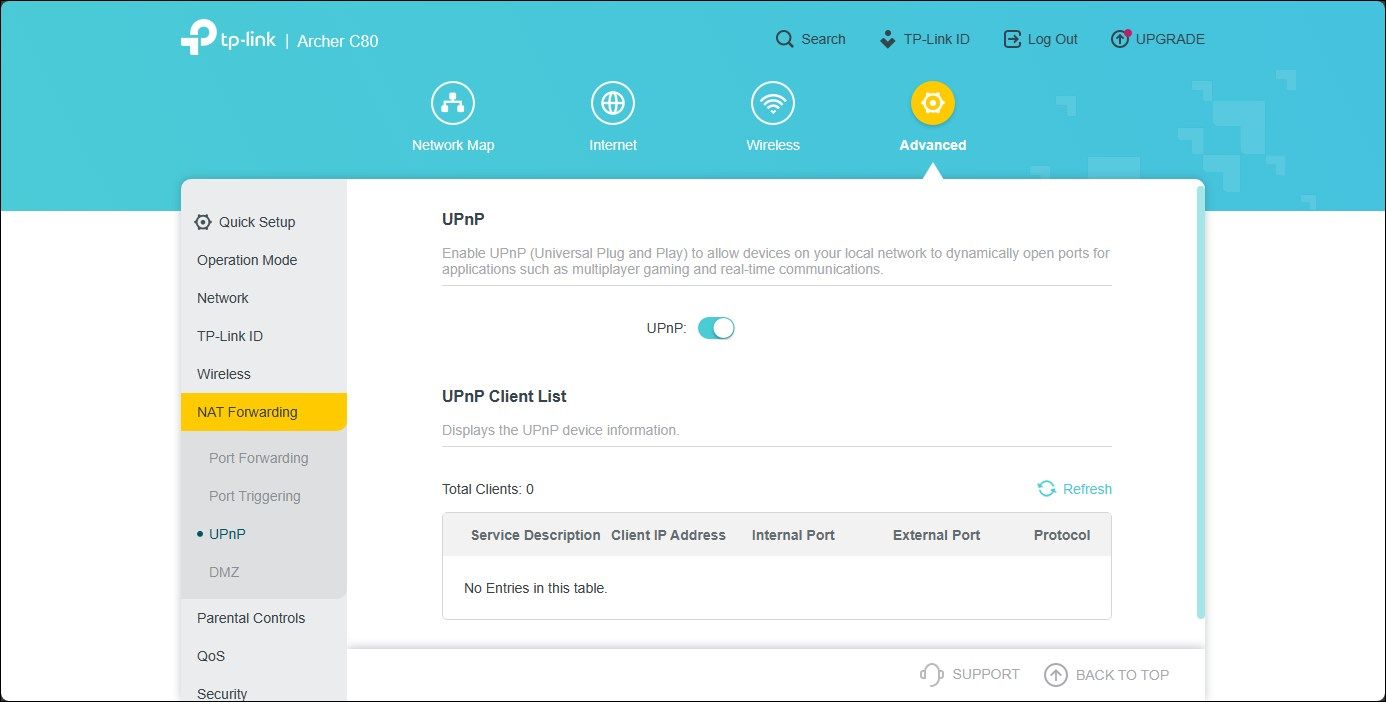Expand the Security sidebar section
This screenshot has height=702, width=1386.
[222, 692]
